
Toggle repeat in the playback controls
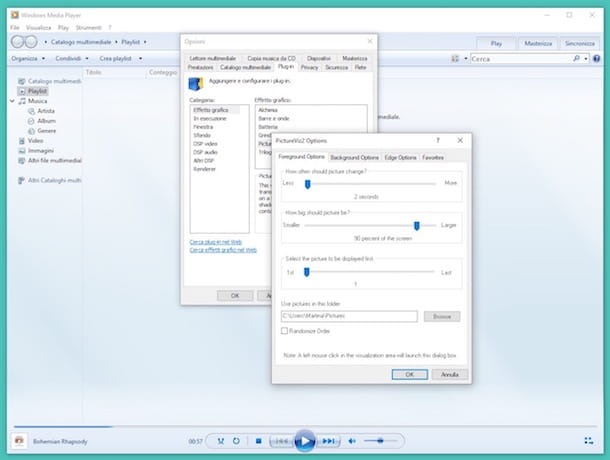pyautogui.click(x=236, y=441)
